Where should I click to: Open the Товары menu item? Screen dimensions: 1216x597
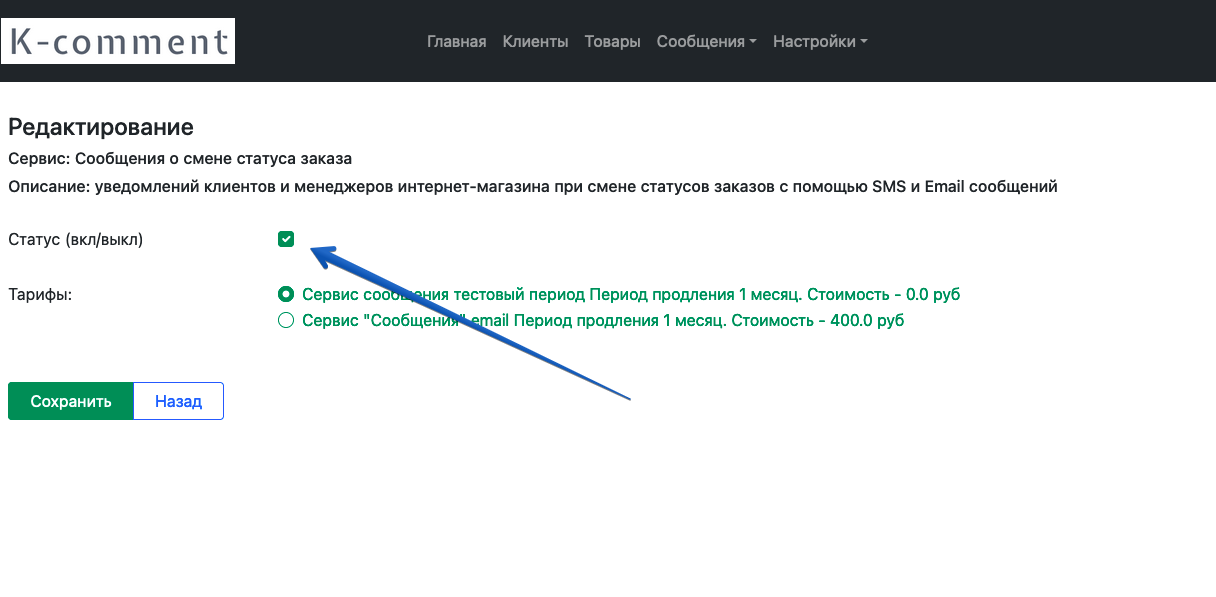pos(613,42)
